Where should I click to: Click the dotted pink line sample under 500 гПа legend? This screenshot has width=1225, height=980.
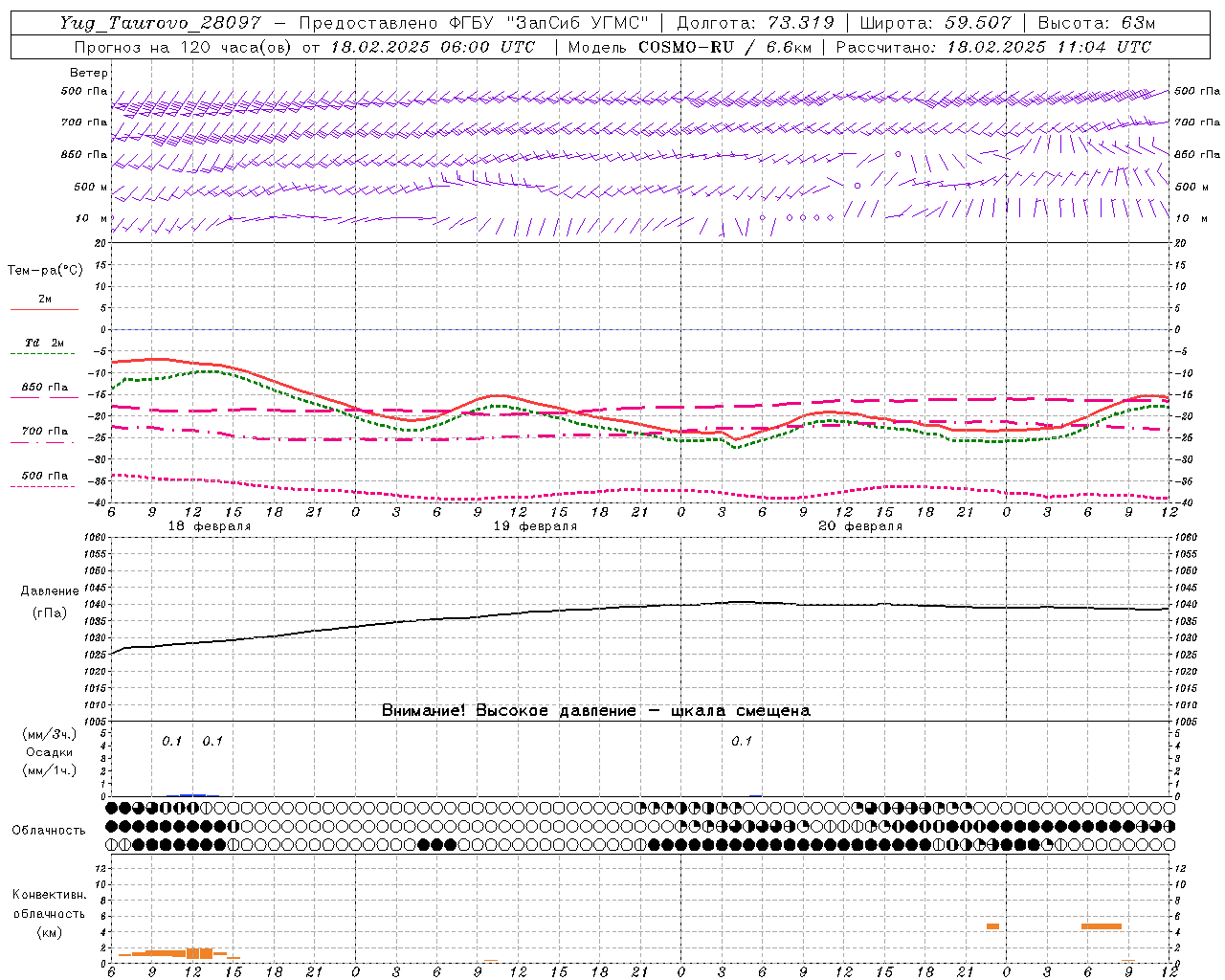click(x=43, y=486)
